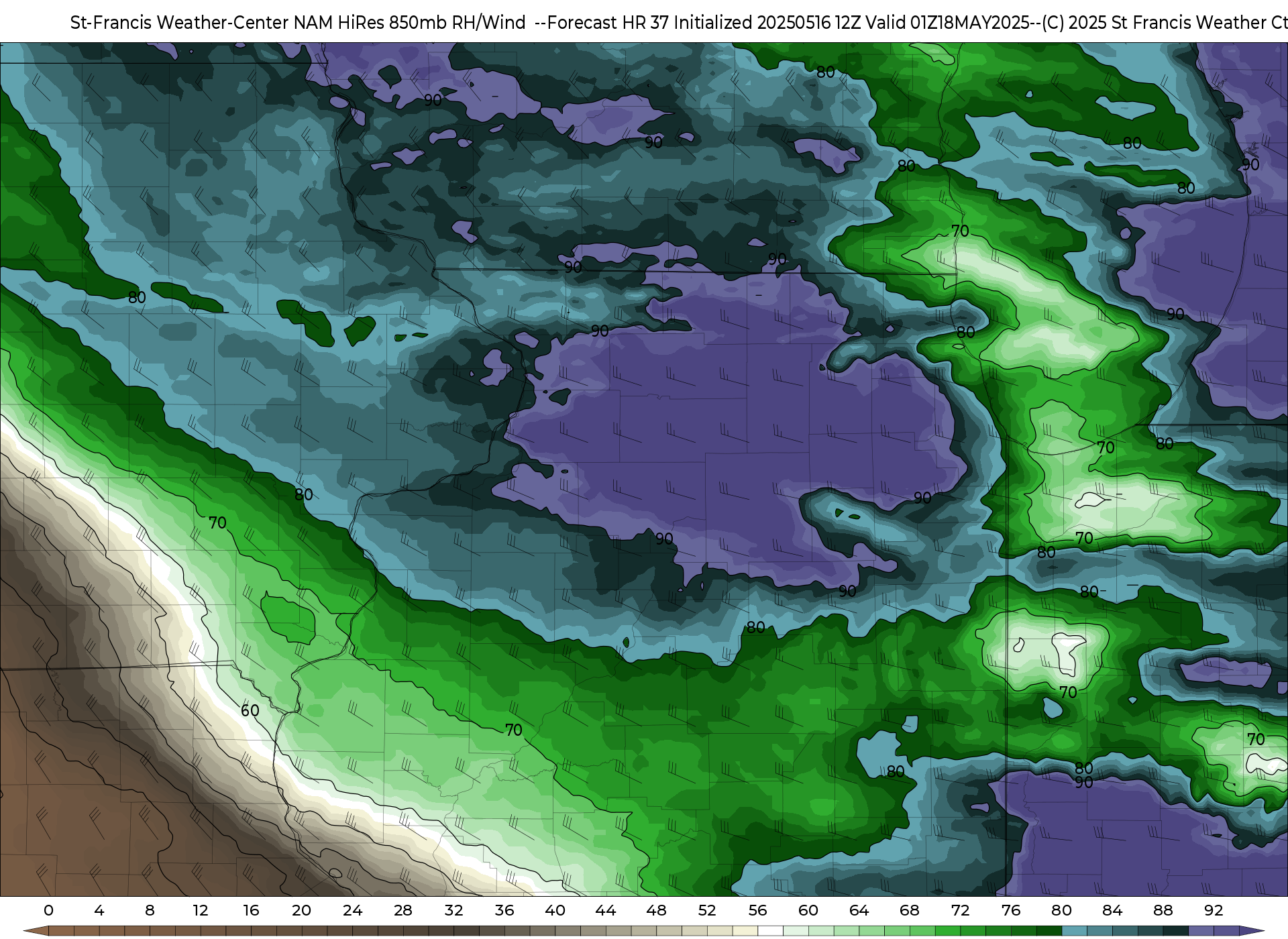The height and width of the screenshot is (939, 1288).
Task: Click the colorbar tick label "44"
Action: (606, 910)
